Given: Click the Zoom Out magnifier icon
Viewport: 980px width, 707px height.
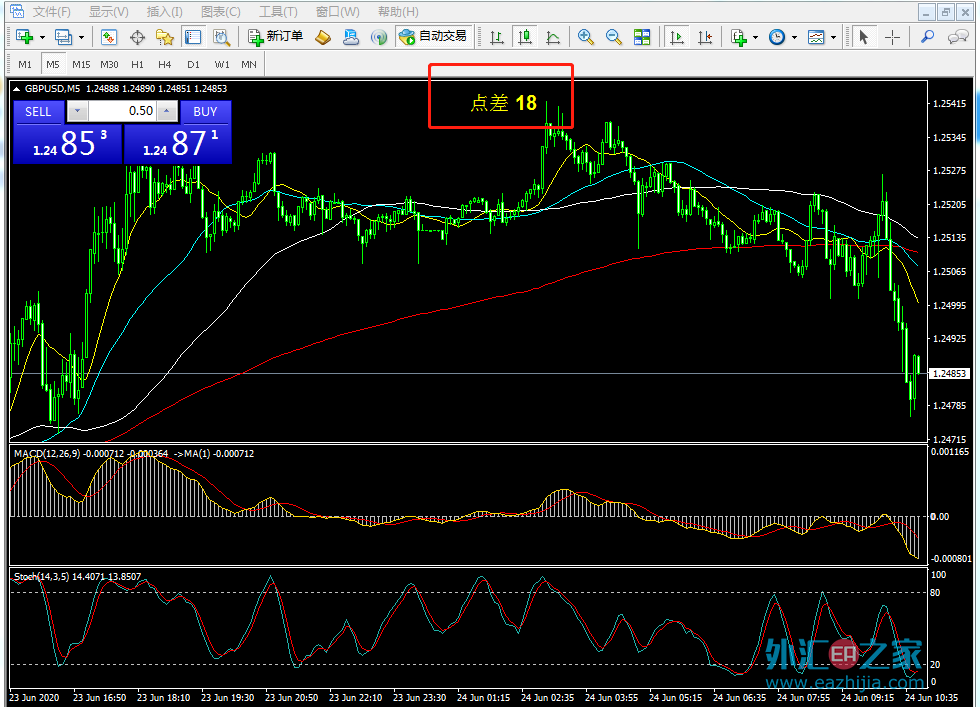Looking at the screenshot, I should coord(614,37).
